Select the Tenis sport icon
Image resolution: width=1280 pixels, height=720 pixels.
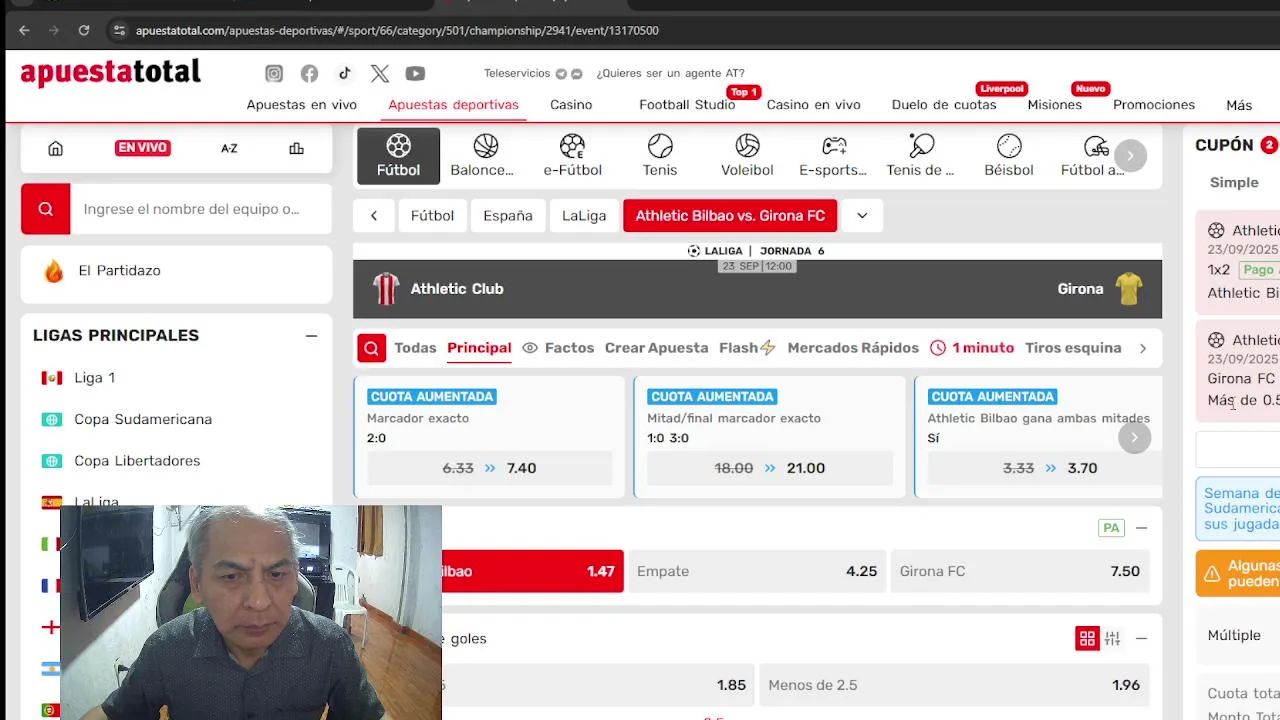click(660, 156)
